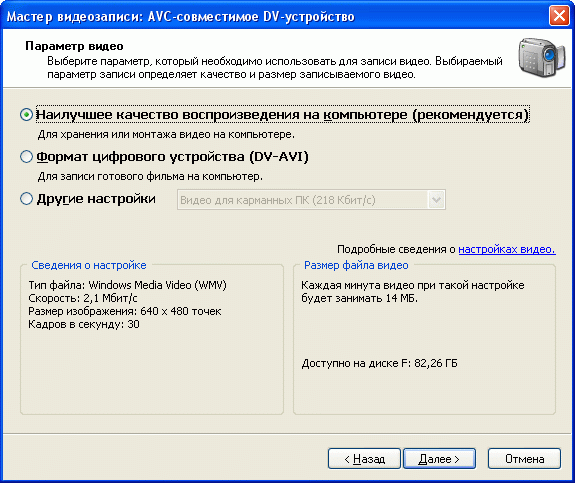This screenshot has width=575, height=483.
Task: Click the "Размер изображения: 640 x 480" text
Action: [125, 311]
